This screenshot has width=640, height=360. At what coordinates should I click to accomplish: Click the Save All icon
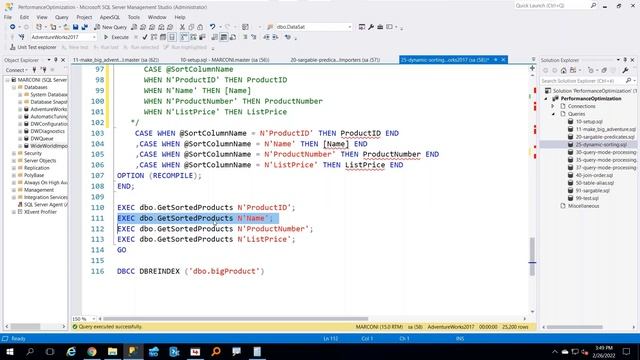tap(84, 27)
